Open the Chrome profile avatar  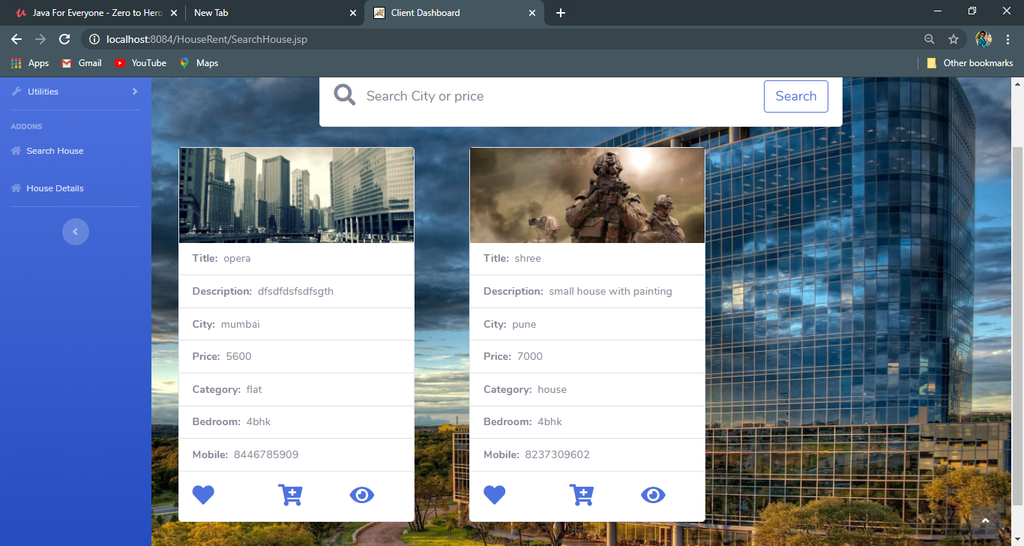pyautogui.click(x=984, y=39)
